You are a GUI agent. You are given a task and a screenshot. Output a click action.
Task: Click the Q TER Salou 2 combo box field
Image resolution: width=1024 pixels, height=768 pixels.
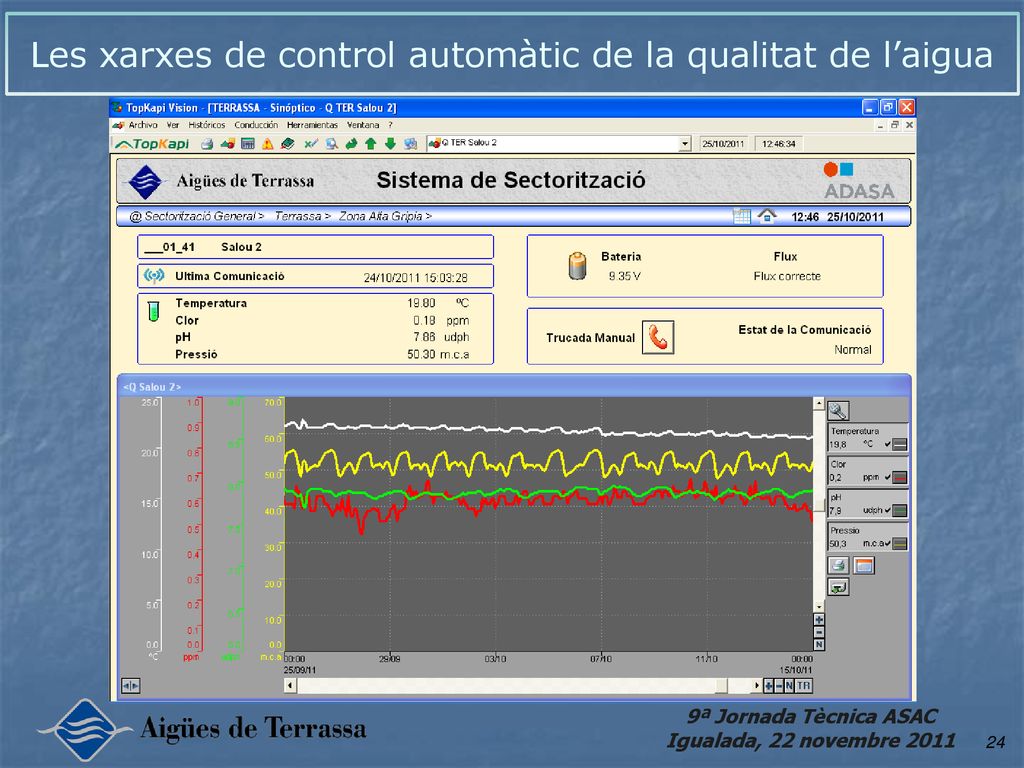click(558, 144)
